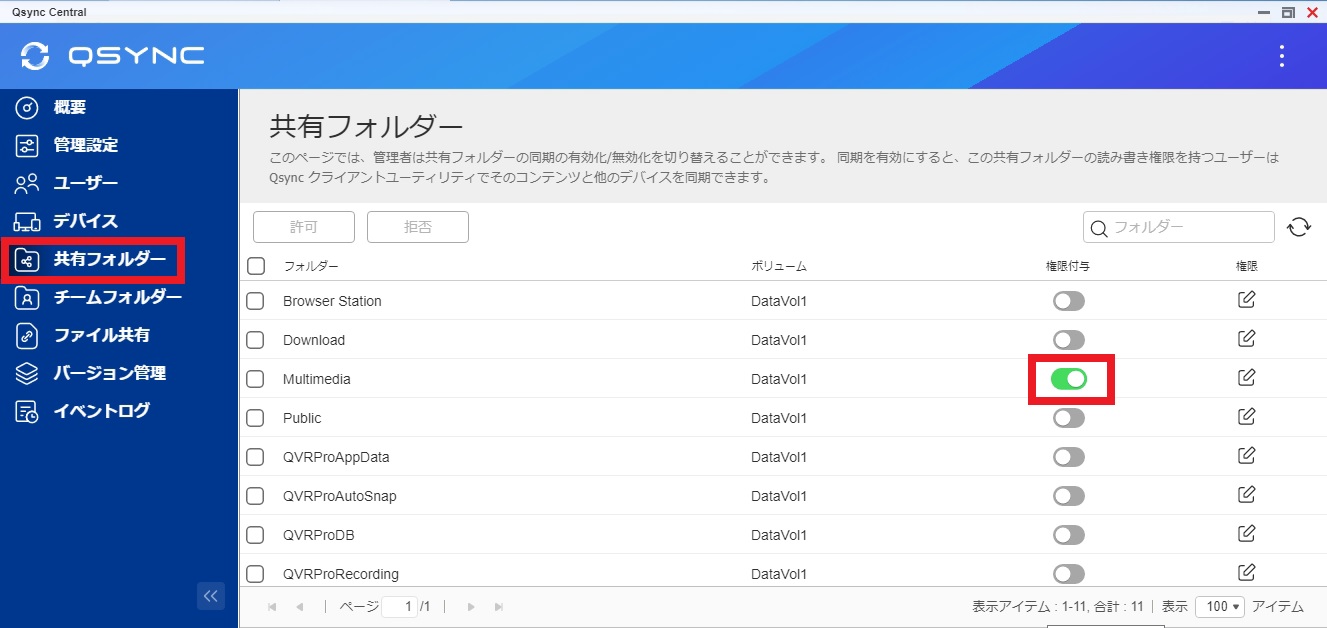Enable sync for the Public folder

[x=1068, y=418]
